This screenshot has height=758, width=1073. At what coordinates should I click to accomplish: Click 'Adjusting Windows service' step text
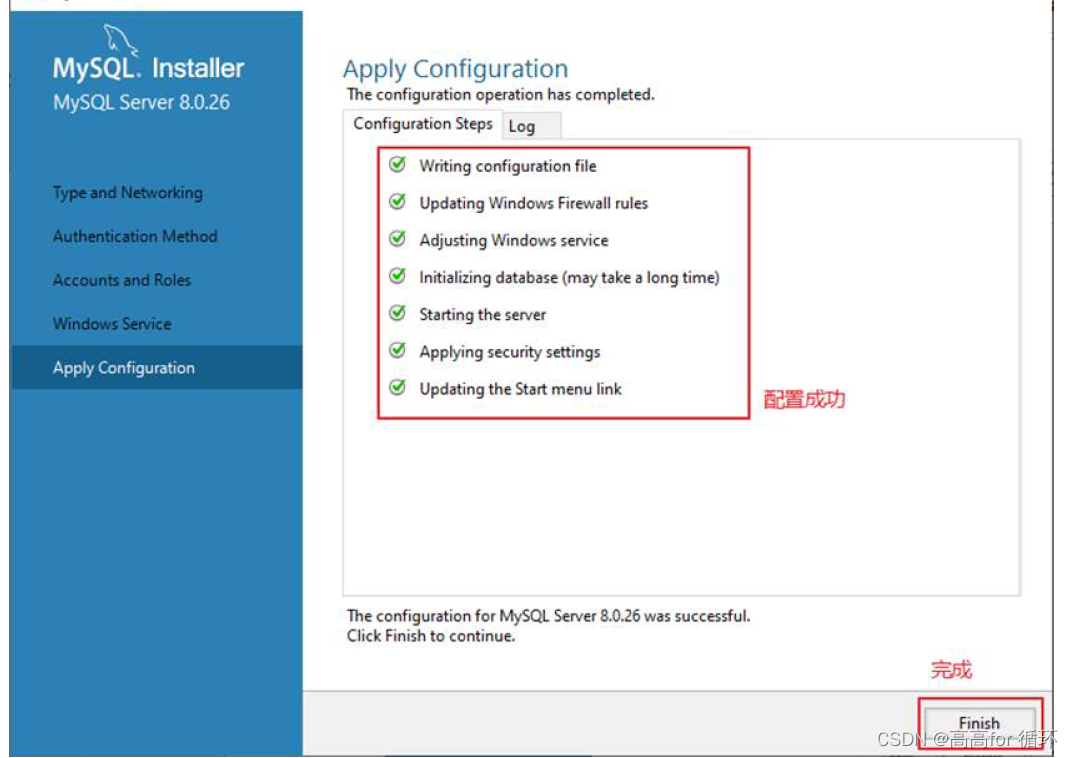point(514,240)
